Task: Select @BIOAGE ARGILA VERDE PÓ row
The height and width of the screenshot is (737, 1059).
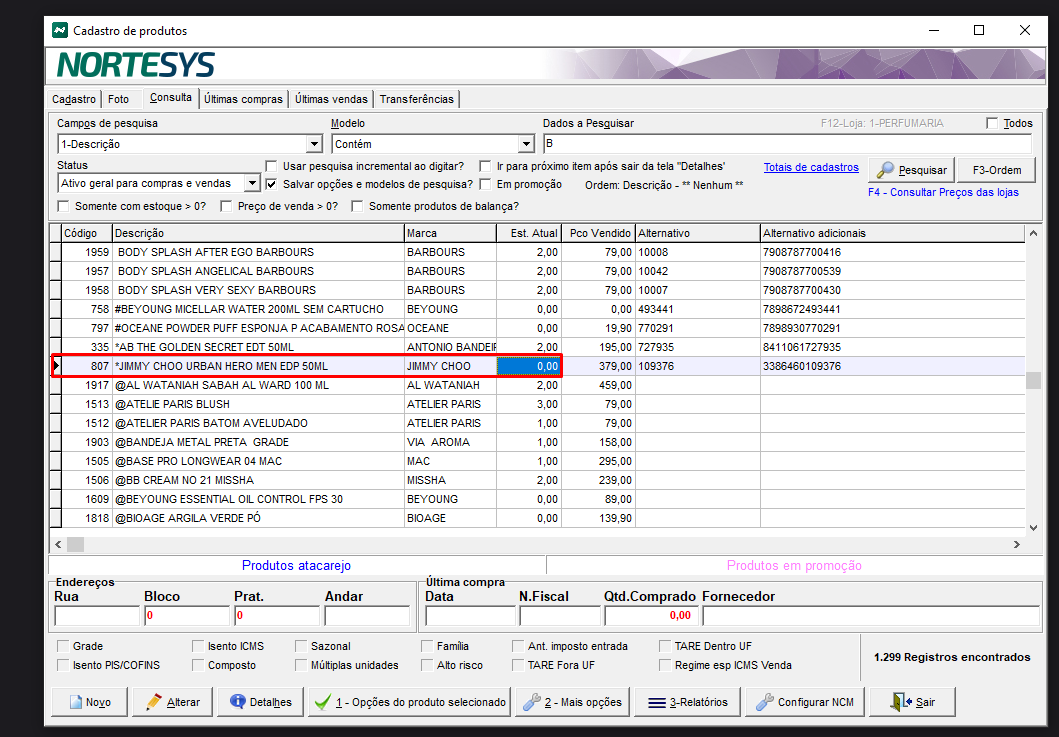Action: pyautogui.click(x=538, y=518)
